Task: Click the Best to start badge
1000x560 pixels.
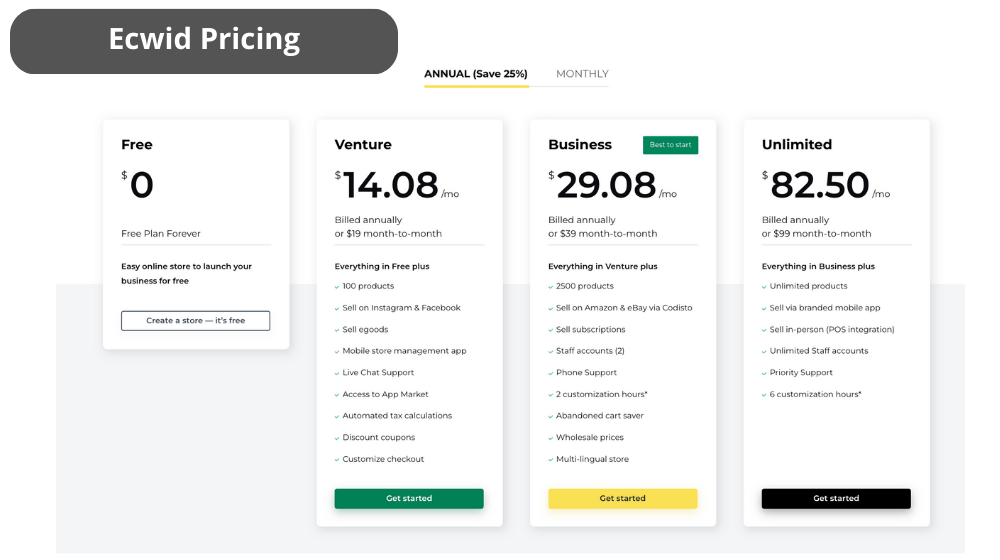Action: 670,145
